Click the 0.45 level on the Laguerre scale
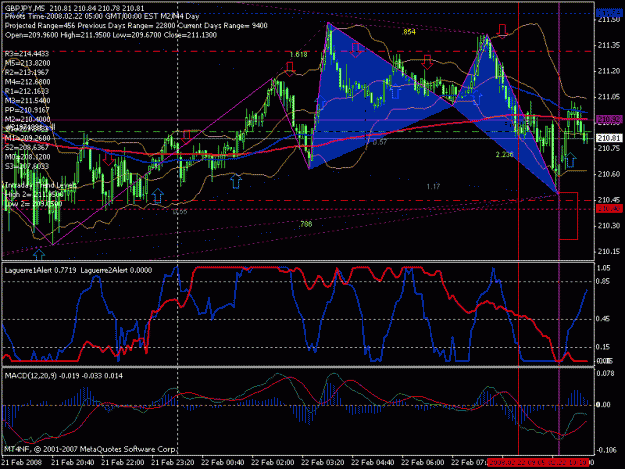This screenshot has height=469, width=625. tap(603, 319)
